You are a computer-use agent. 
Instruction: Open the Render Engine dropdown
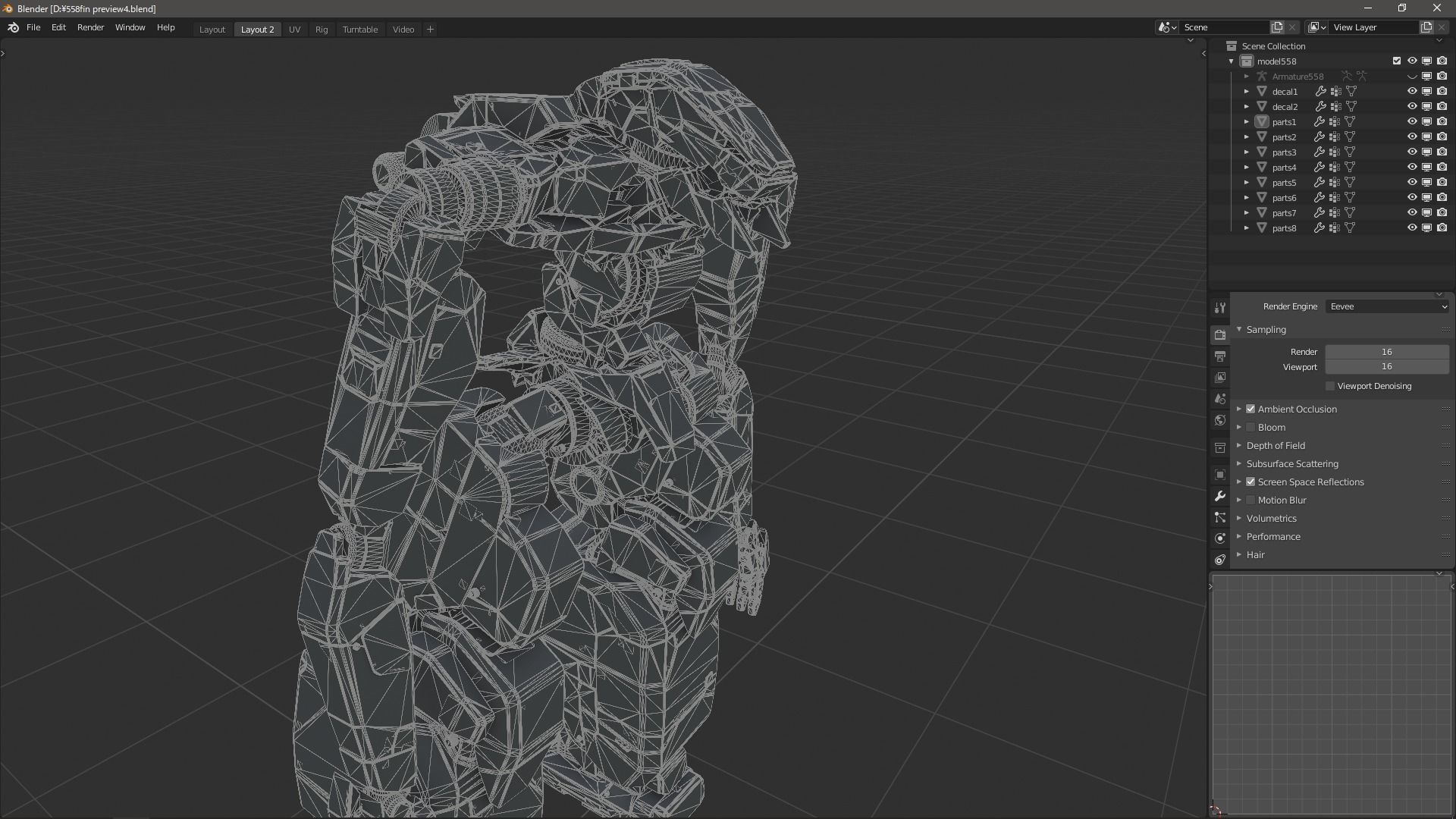(x=1388, y=307)
